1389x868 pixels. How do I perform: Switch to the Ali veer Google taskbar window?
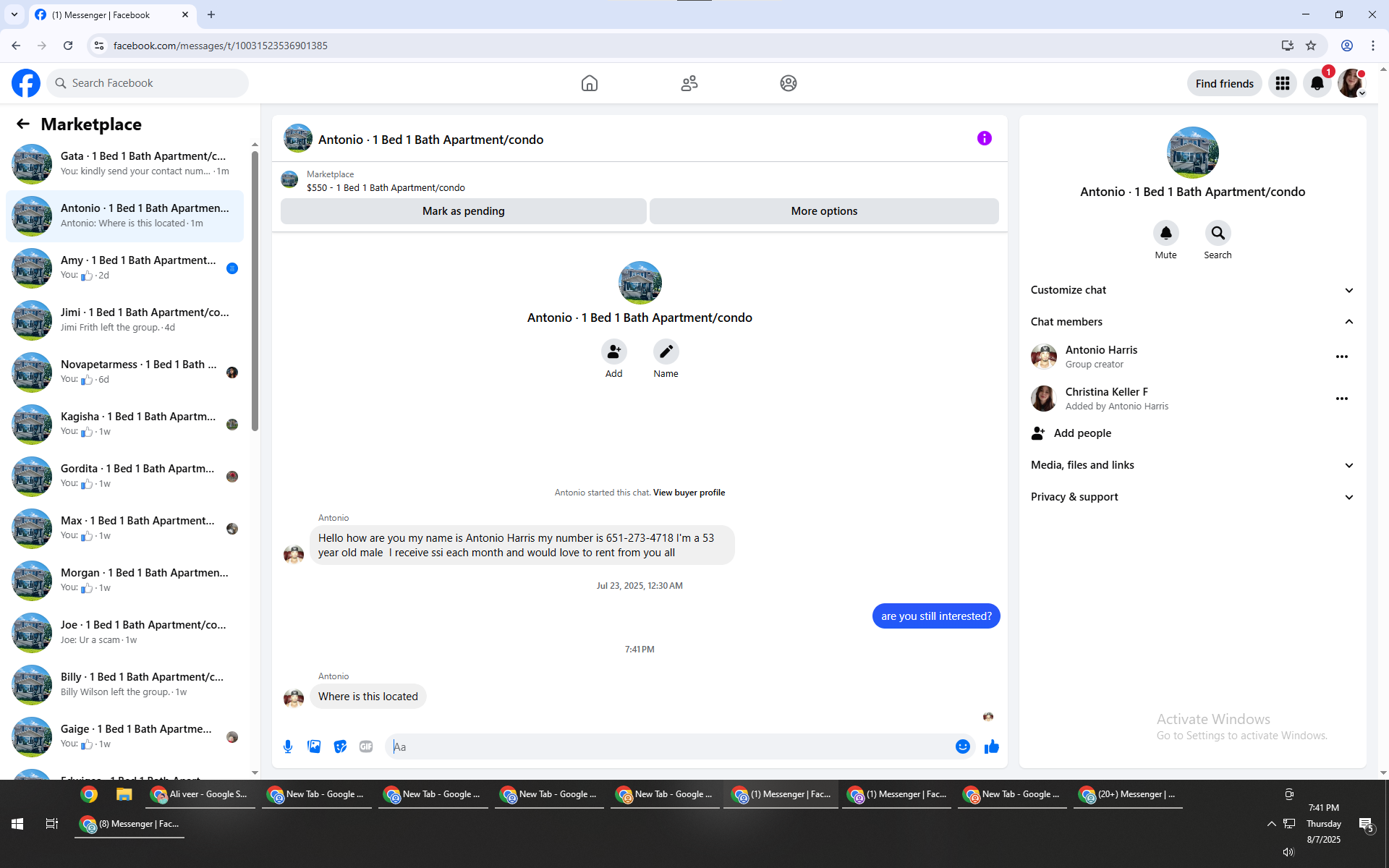click(x=200, y=794)
